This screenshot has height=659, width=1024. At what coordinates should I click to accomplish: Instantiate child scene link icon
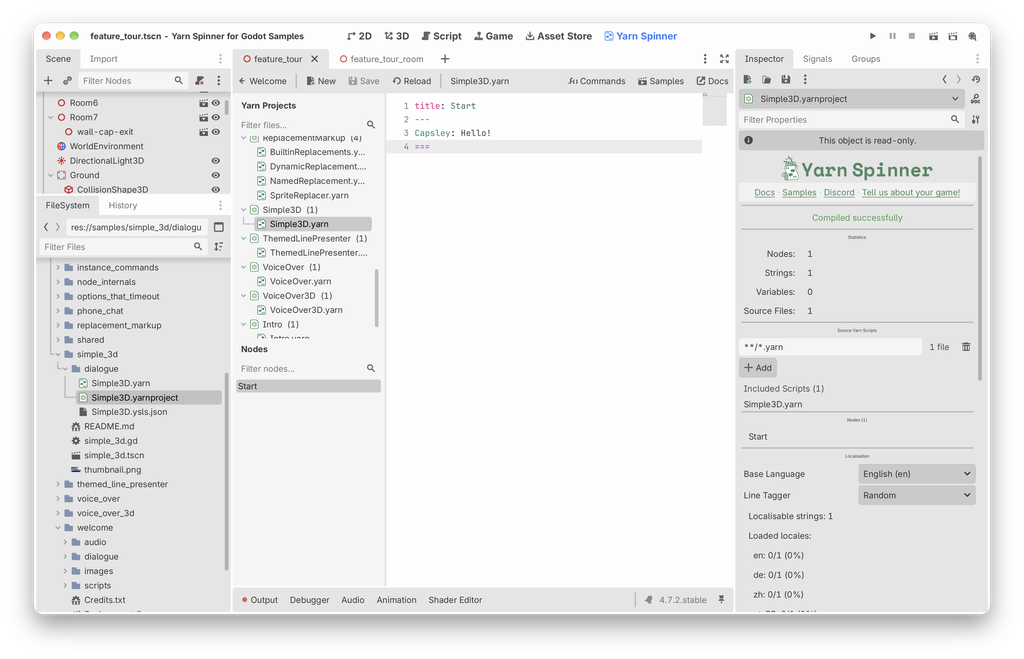67,80
